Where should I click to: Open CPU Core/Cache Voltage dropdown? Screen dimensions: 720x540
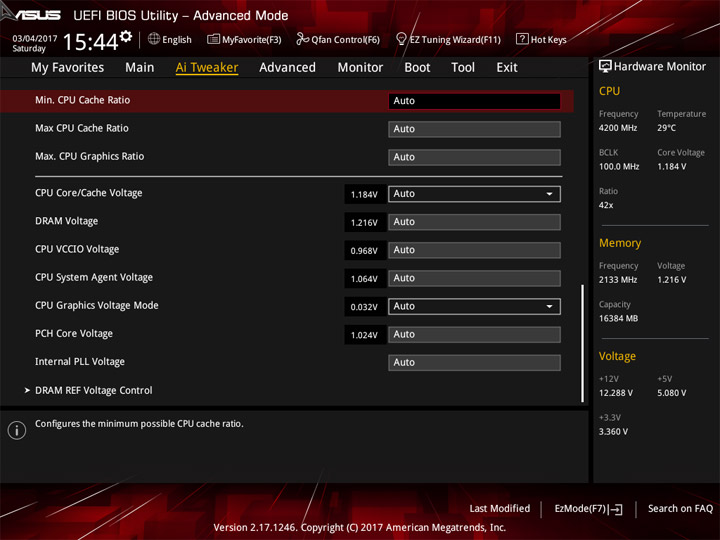(x=474, y=194)
